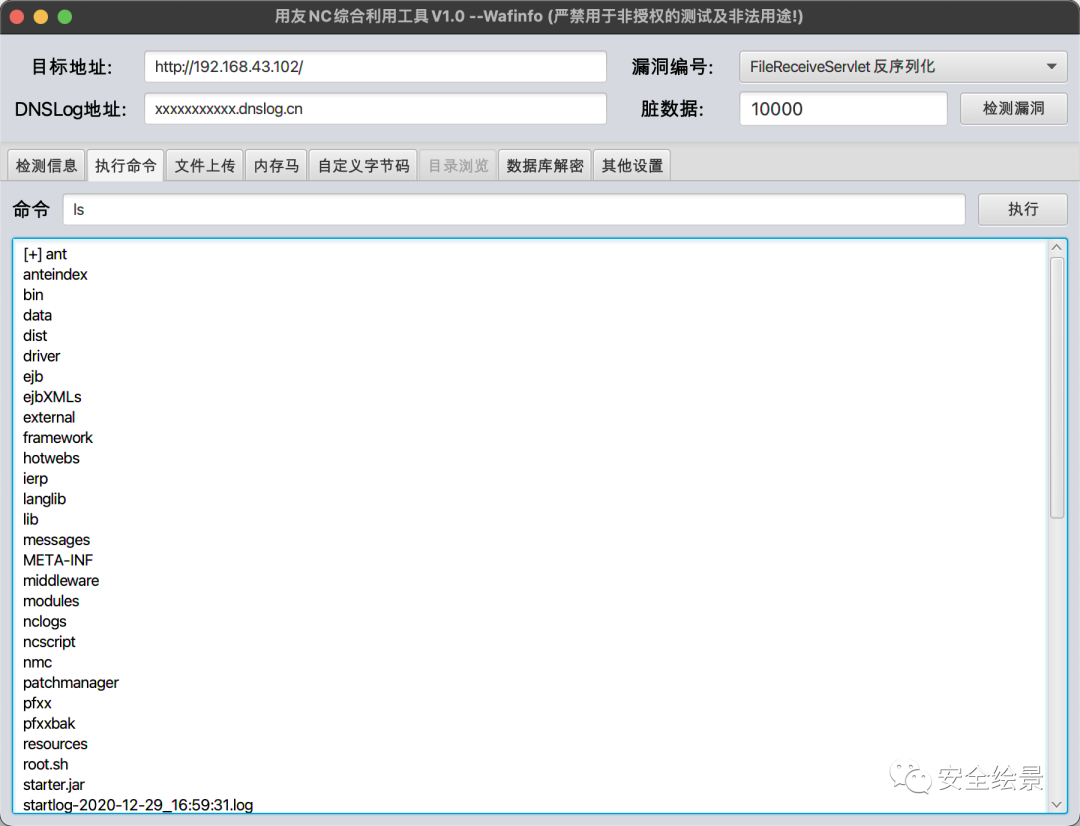The height and width of the screenshot is (826, 1080).
Task: Click the 'external' output line
Action: 49,417
